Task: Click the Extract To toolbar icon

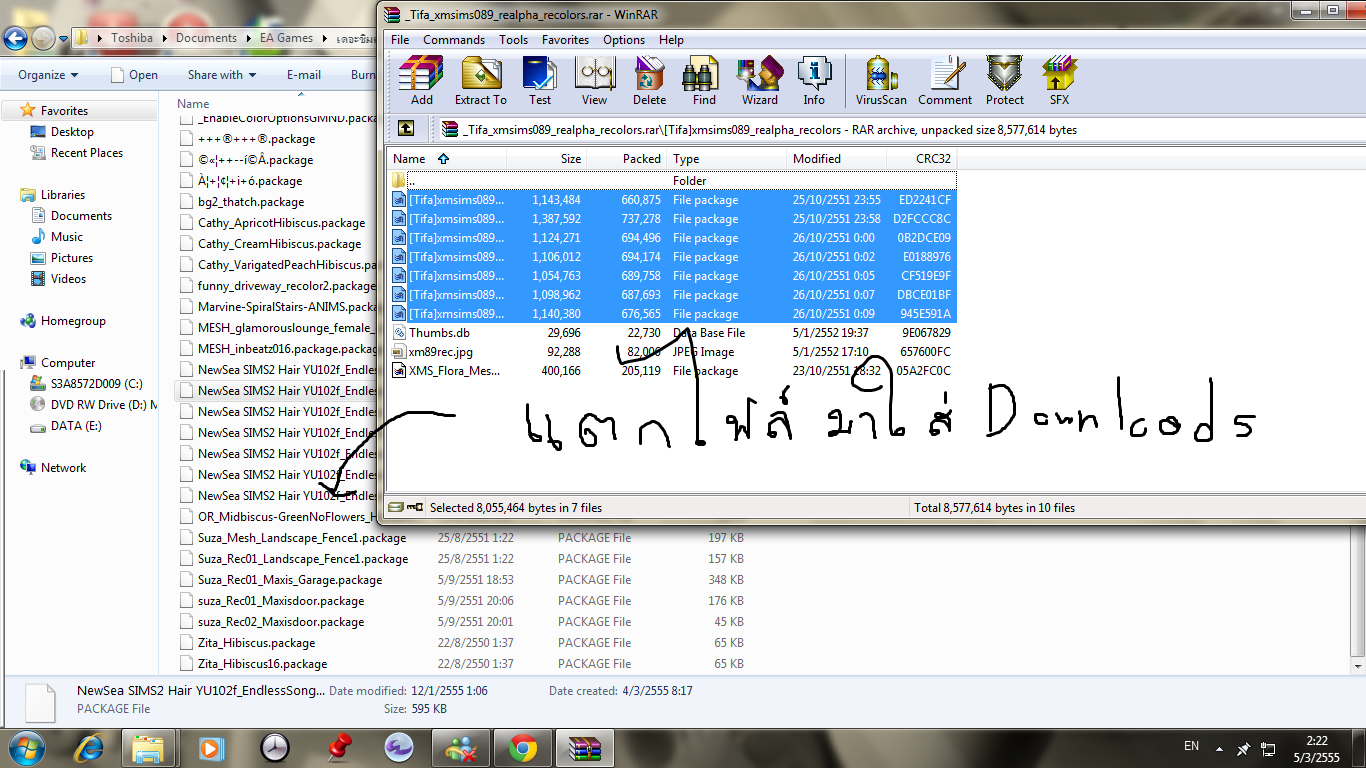Action: pyautogui.click(x=481, y=81)
